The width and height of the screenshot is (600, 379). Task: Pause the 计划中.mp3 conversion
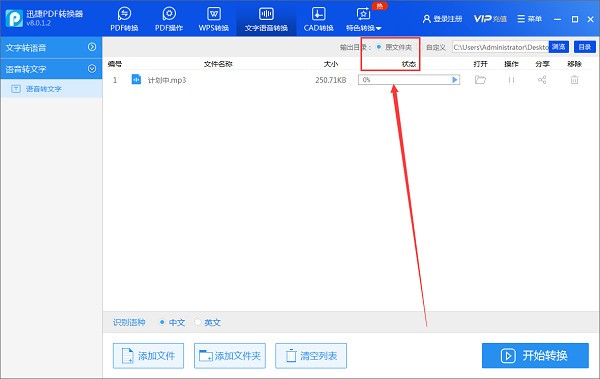pos(511,80)
